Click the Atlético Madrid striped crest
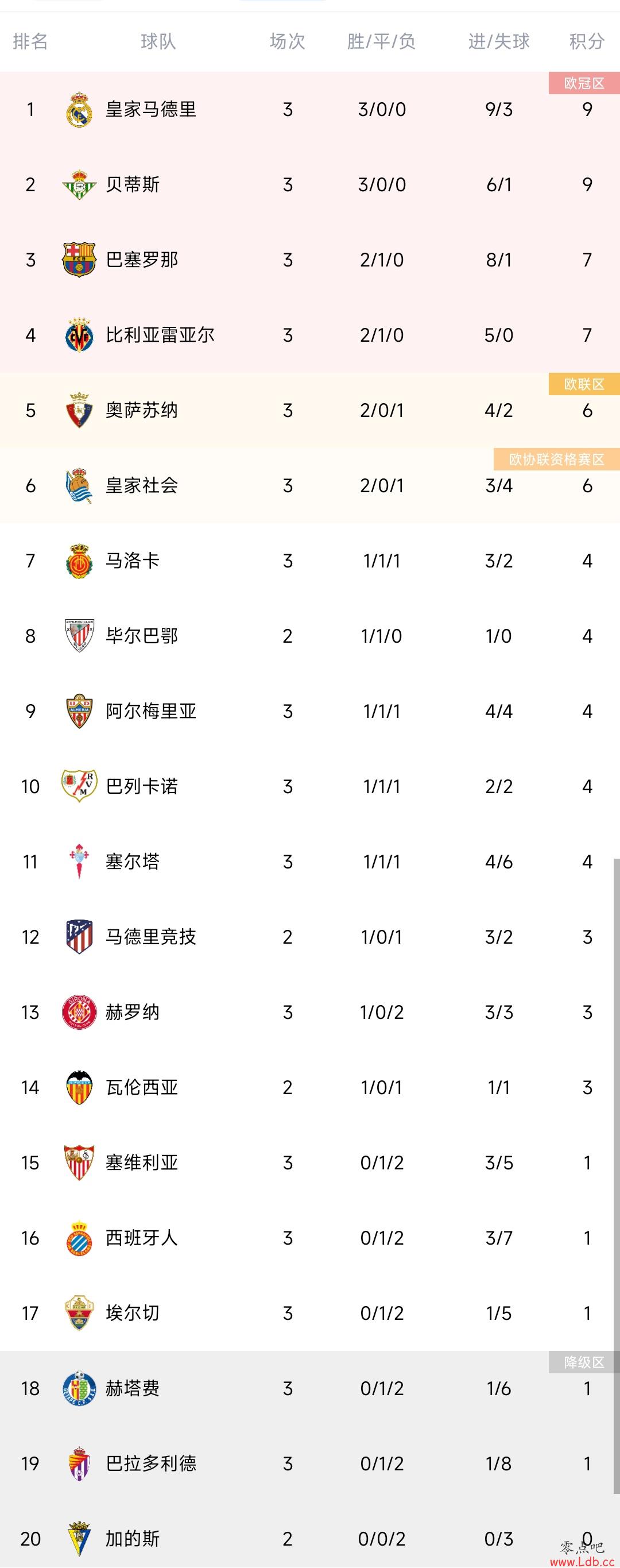 tap(79, 937)
